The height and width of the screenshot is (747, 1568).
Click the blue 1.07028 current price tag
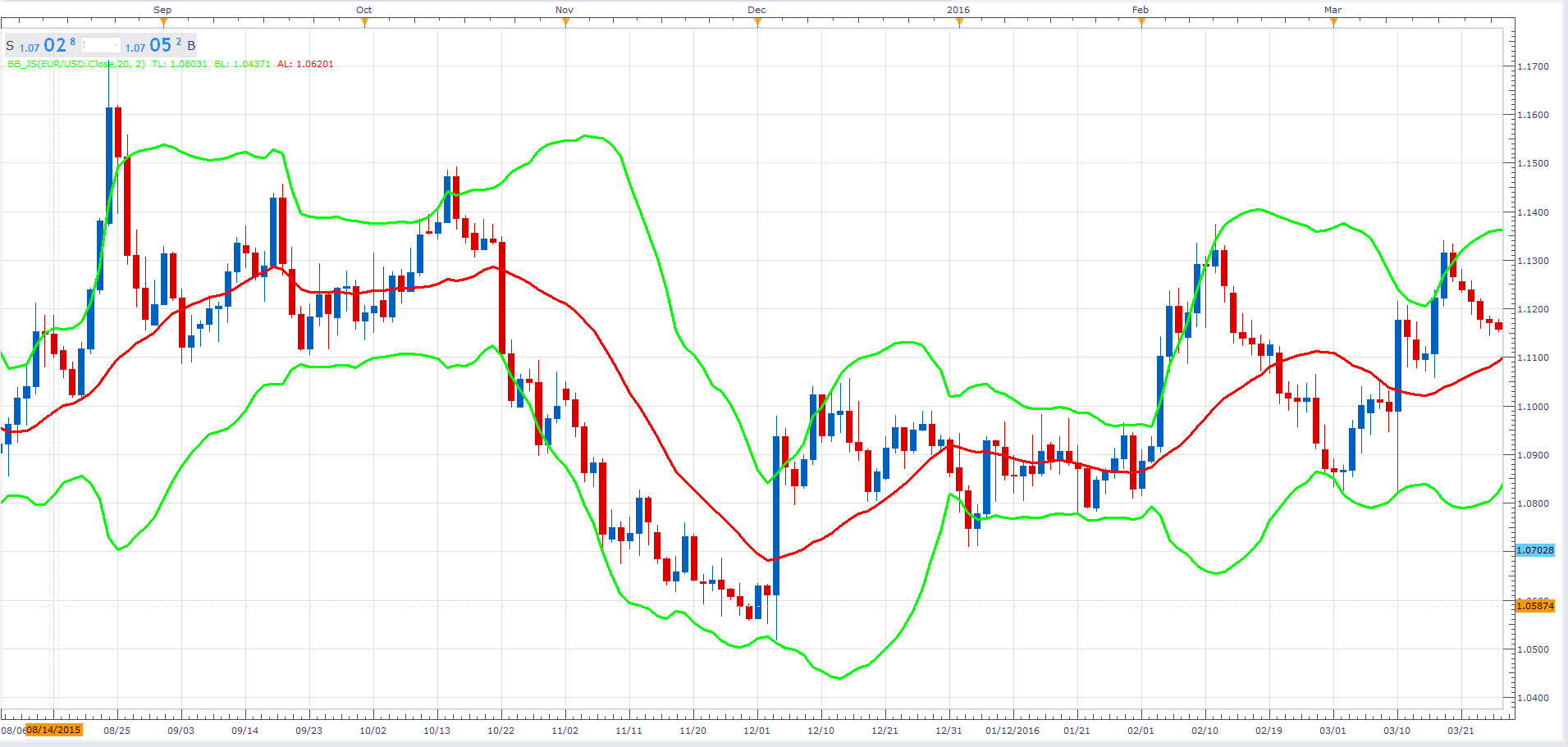coord(1534,550)
